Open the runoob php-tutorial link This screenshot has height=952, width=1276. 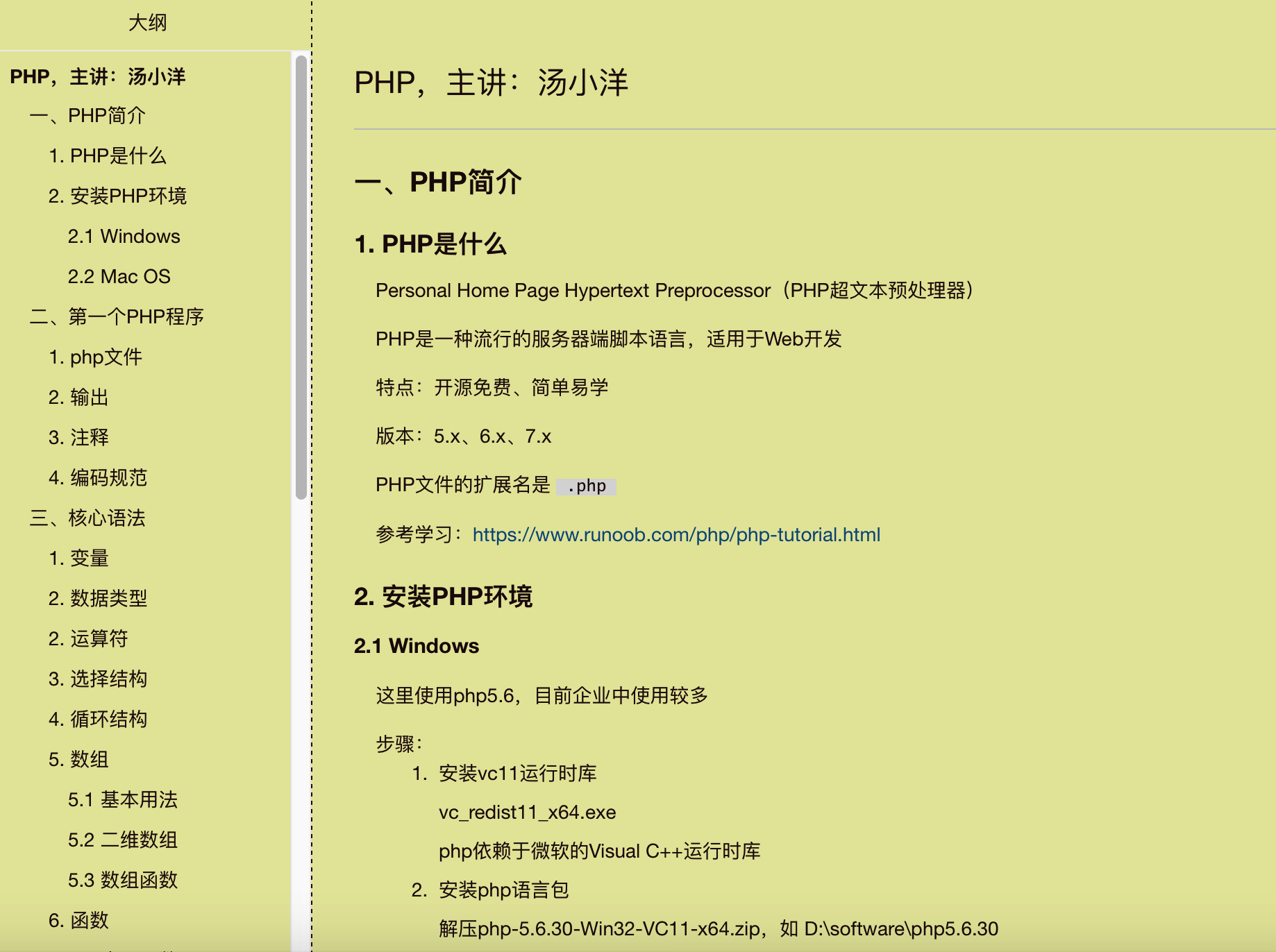676,535
